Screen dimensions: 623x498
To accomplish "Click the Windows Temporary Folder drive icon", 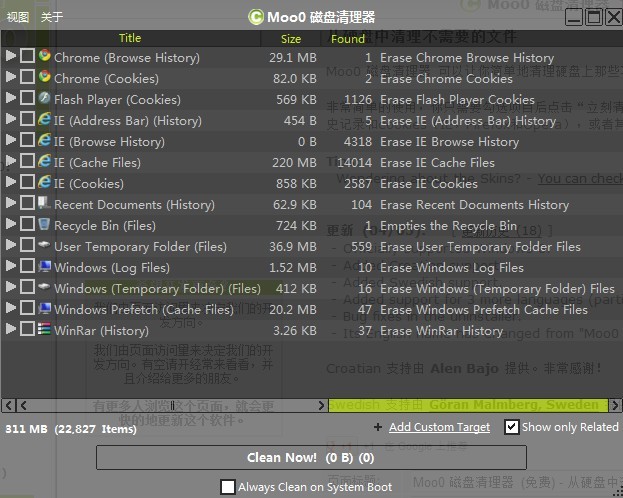I will click(44, 287).
